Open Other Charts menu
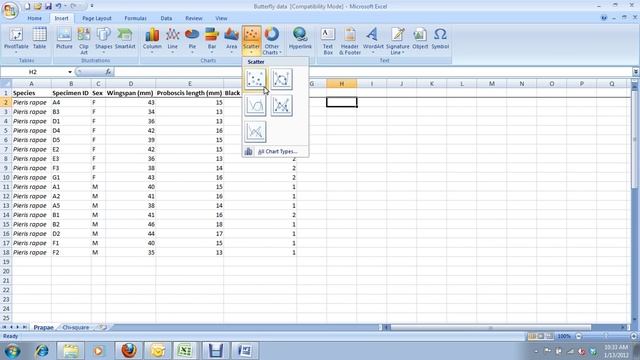640x360 pixels. point(271,41)
